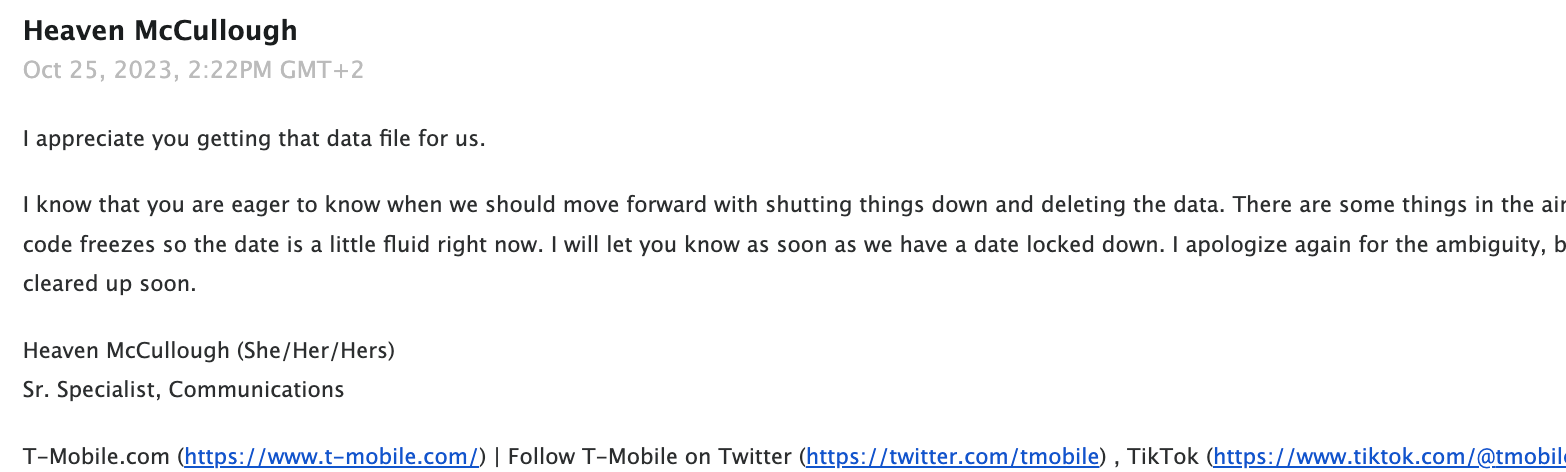Follow the twitter.com/tmobile link
The image size is (1566, 472).
[x=953, y=457]
